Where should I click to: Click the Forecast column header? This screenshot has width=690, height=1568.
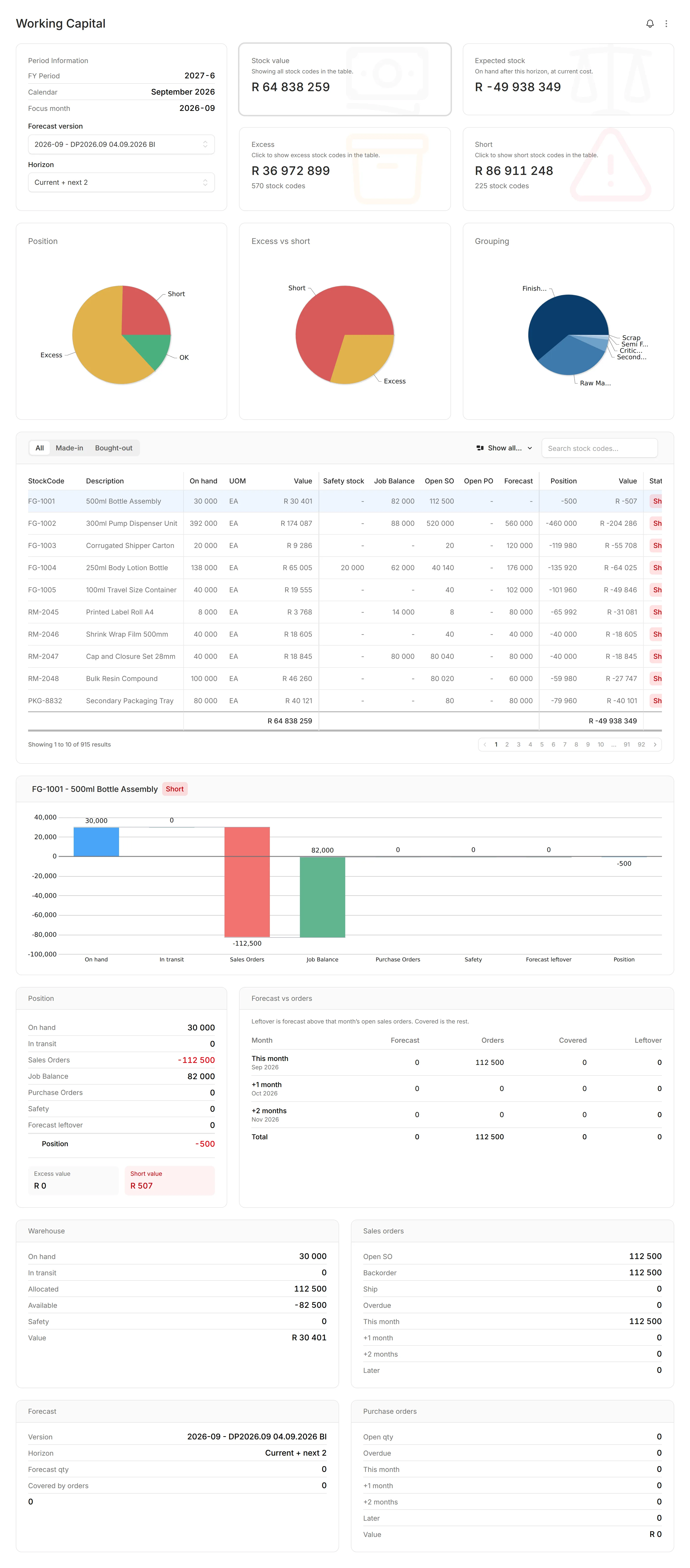(518, 481)
